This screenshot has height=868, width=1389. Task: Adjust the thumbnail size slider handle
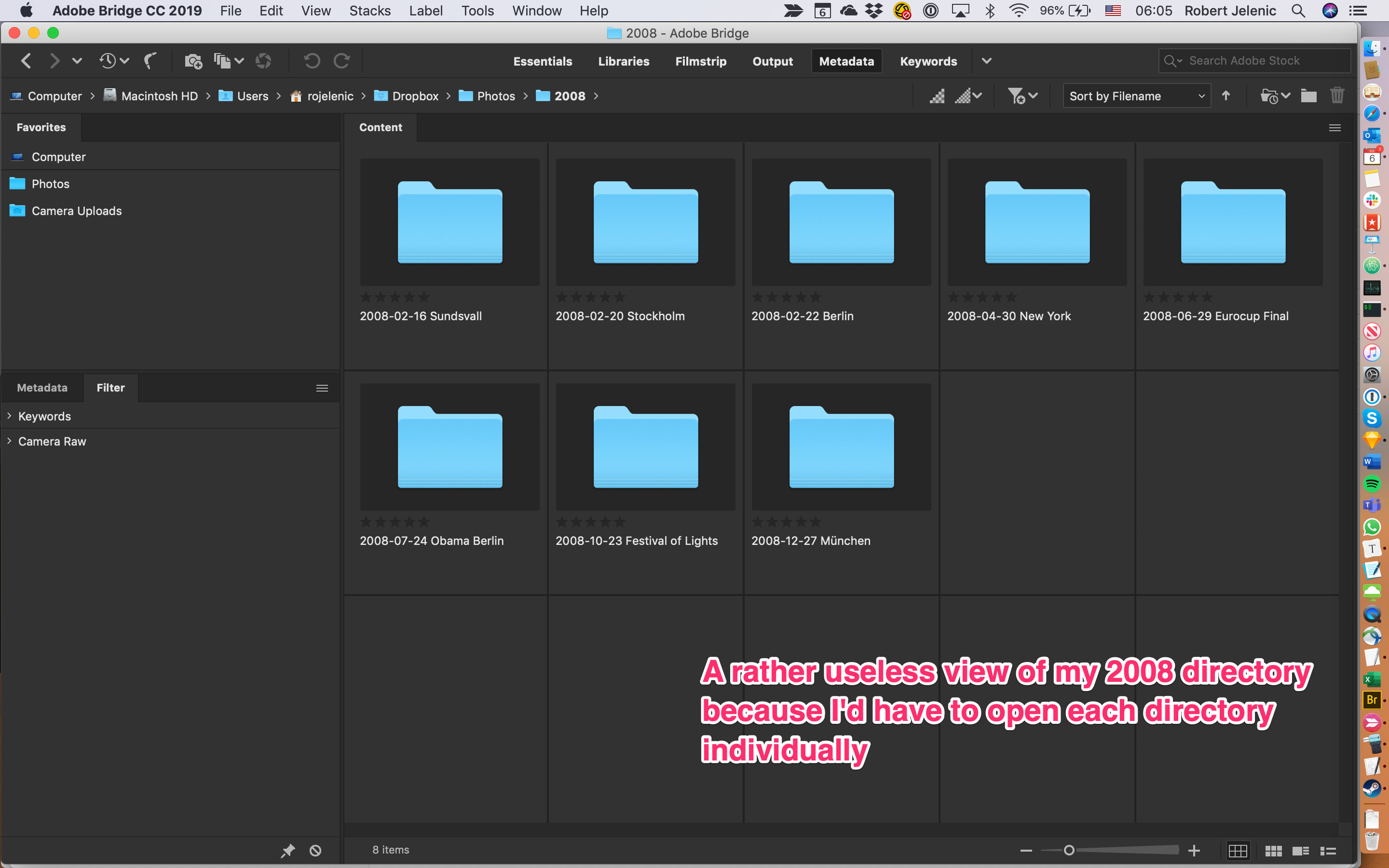1069,850
